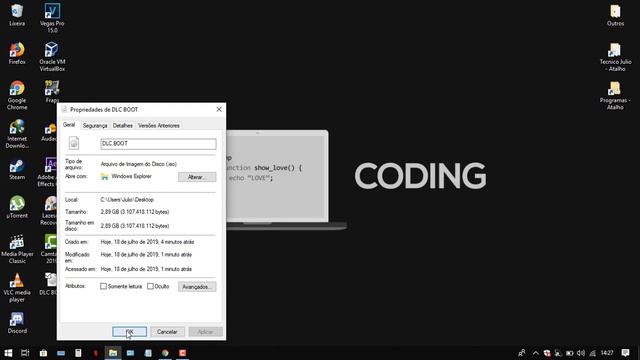
Task: Switch to the Detalhes tab
Action: pos(122,126)
